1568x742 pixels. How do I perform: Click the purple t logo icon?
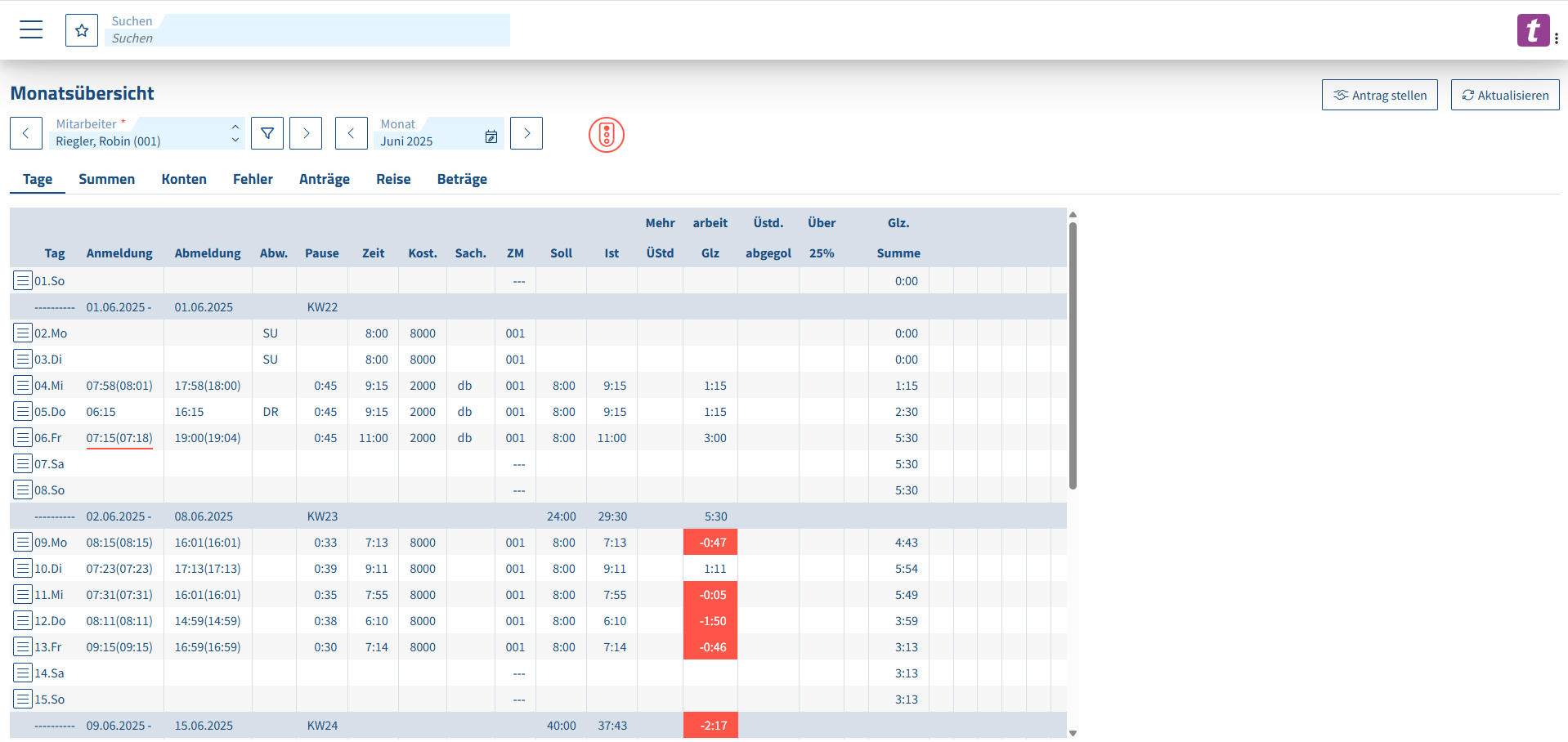click(1533, 30)
